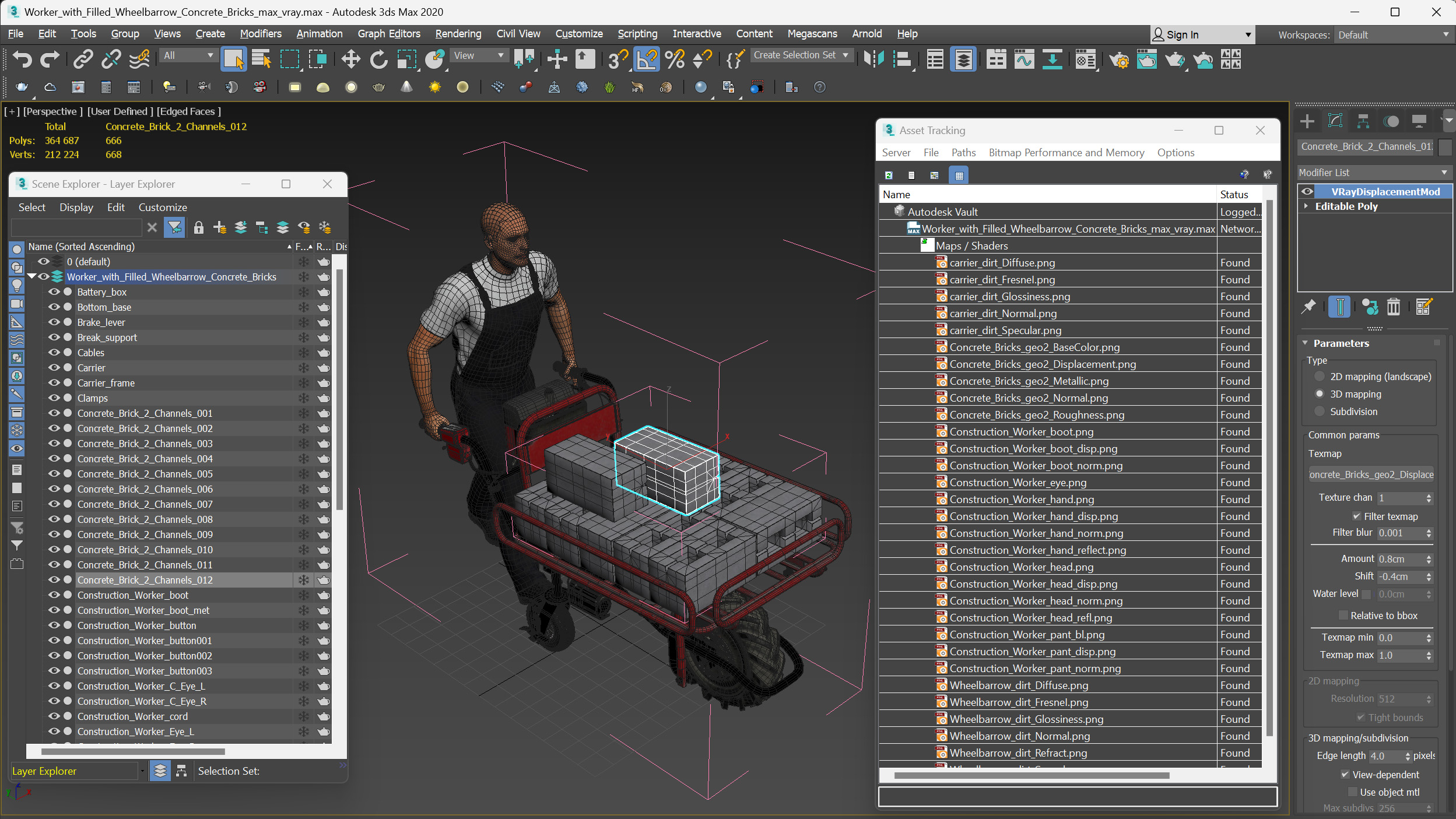The image size is (1456, 819).
Task: Open the Modifiers menu
Action: coord(260,34)
